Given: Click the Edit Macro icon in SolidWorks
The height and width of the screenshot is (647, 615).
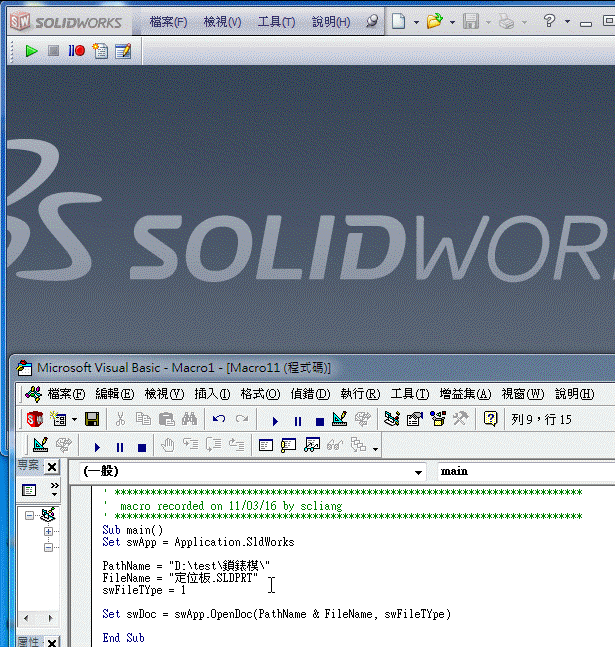Looking at the screenshot, I should [x=123, y=51].
